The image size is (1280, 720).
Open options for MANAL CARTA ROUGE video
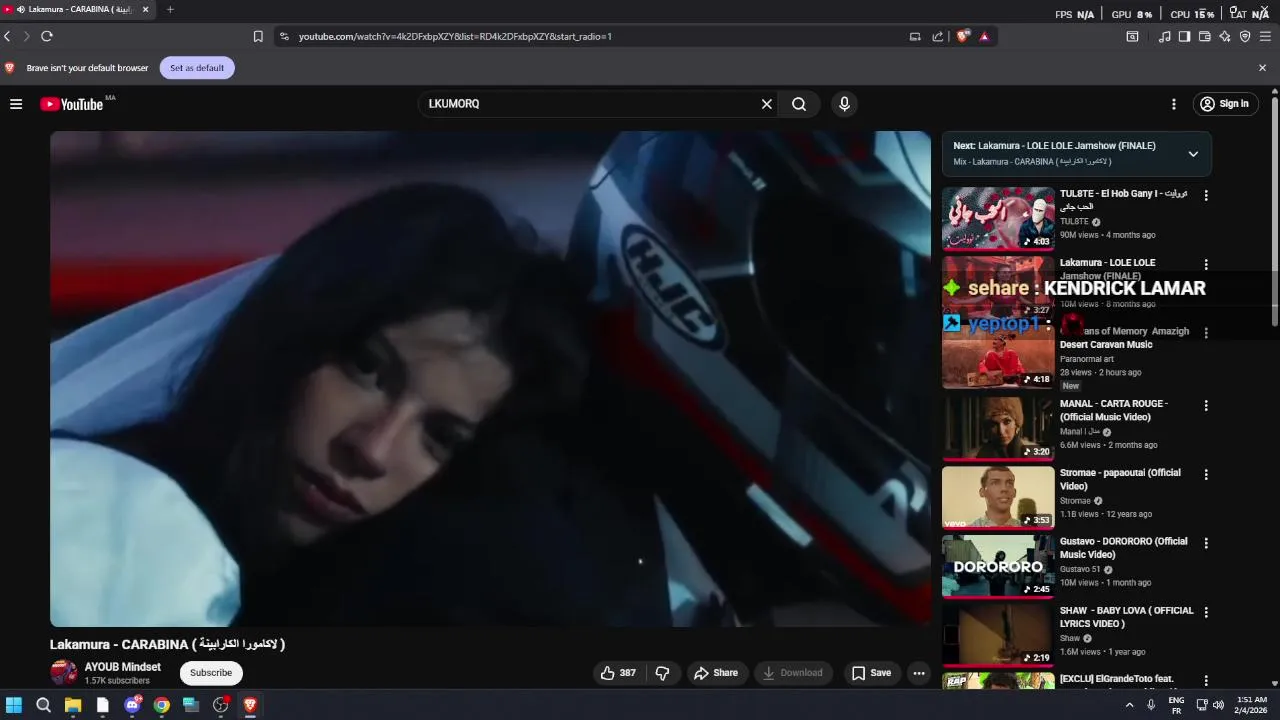1206,406
